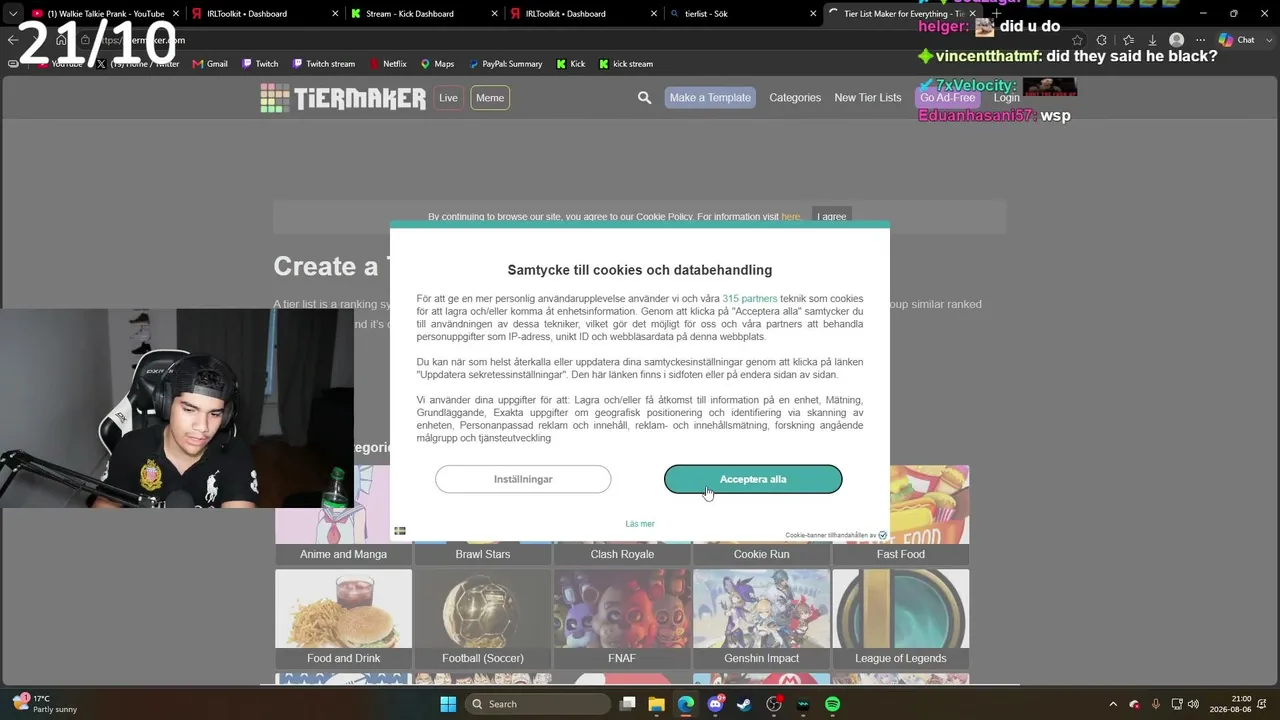This screenshot has height=720, width=1280.
Task: Open the League of Legends category
Action: pos(901,618)
